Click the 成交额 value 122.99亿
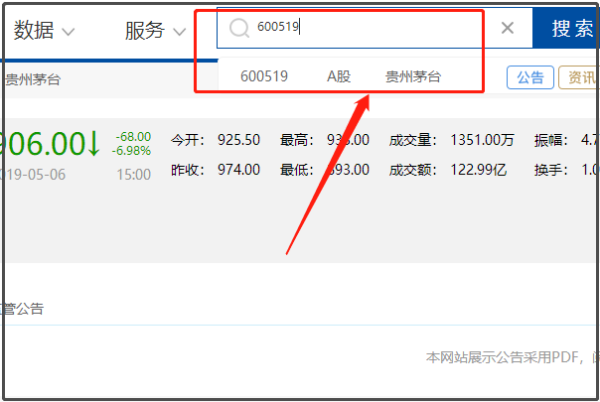Screen dimensions: 600x402 [478, 169]
